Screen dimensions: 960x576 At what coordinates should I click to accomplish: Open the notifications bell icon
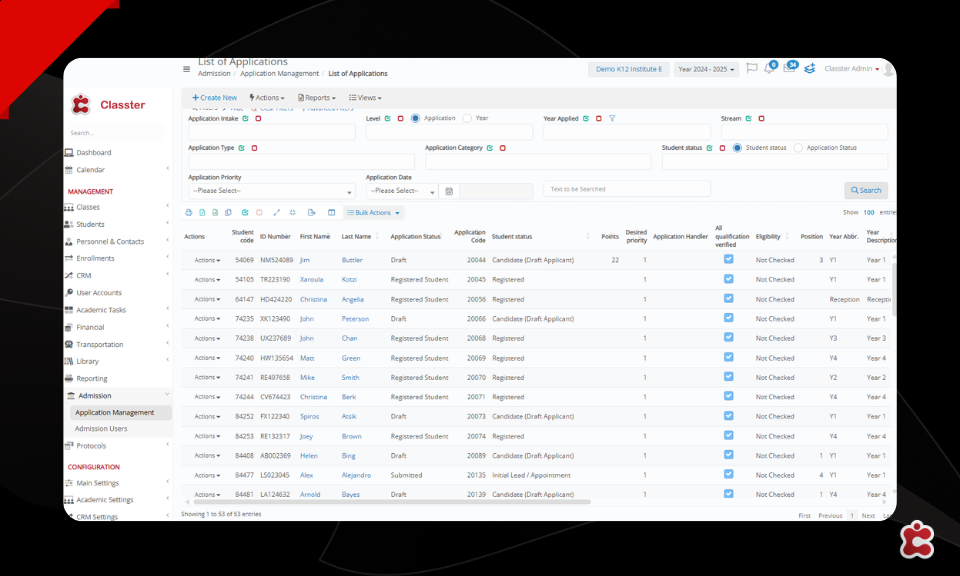click(x=769, y=69)
